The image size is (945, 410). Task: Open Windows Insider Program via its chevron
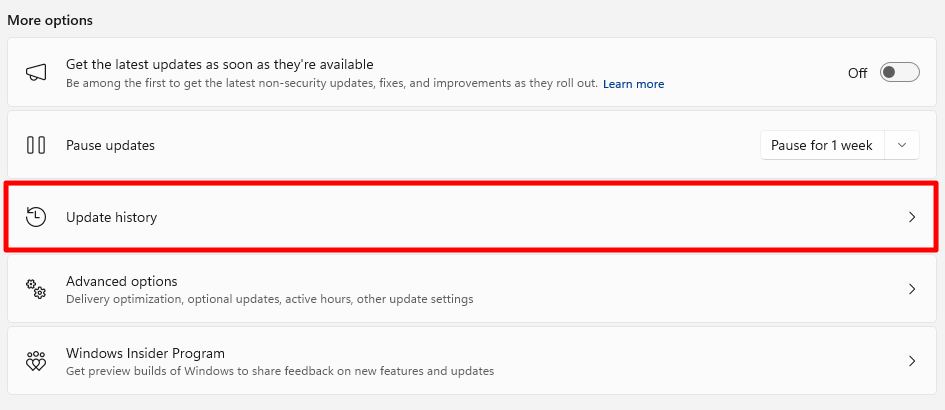(912, 361)
